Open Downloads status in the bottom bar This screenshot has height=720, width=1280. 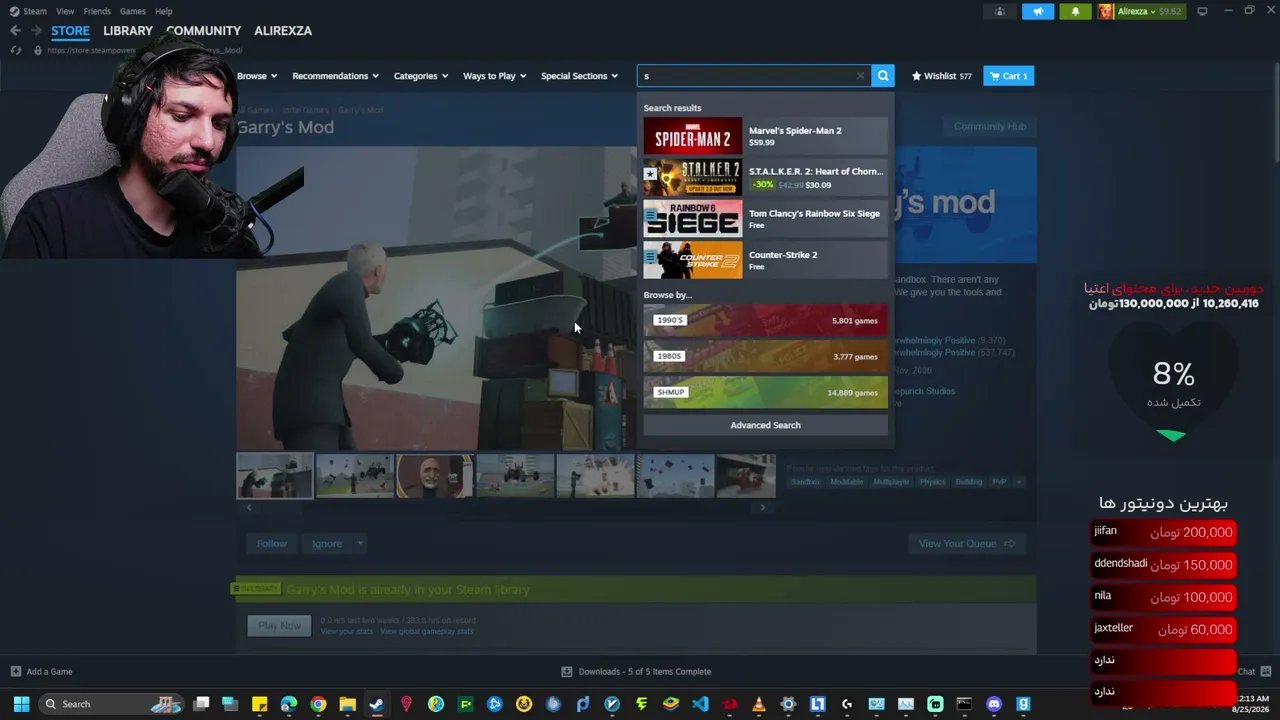click(636, 672)
